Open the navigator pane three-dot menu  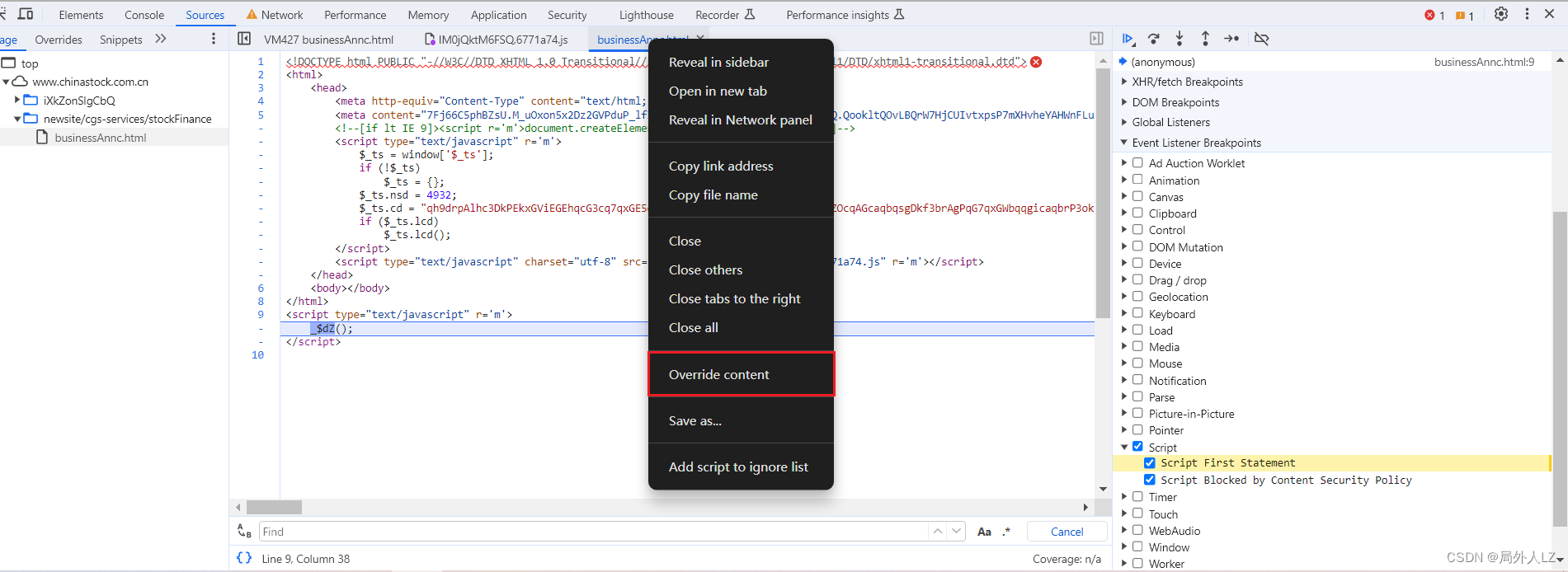(x=214, y=39)
